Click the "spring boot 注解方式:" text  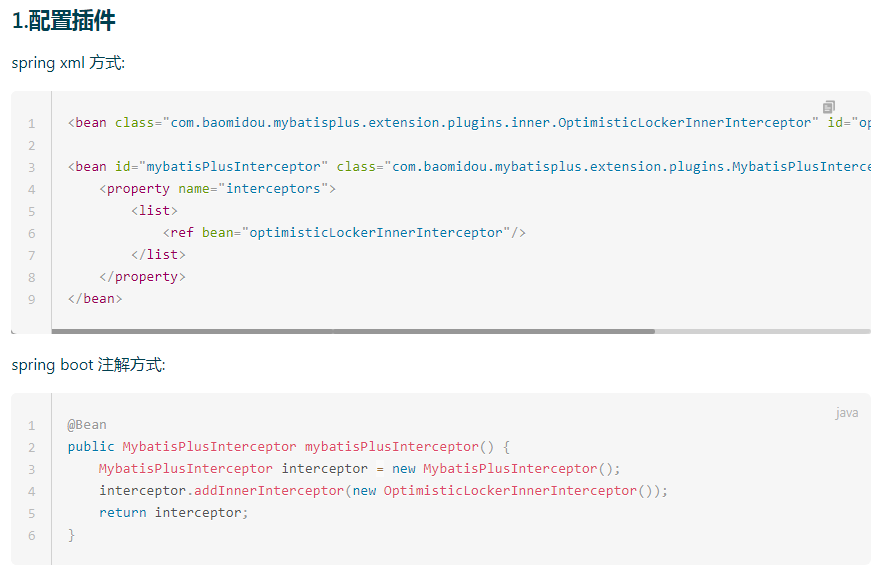[88, 365]
